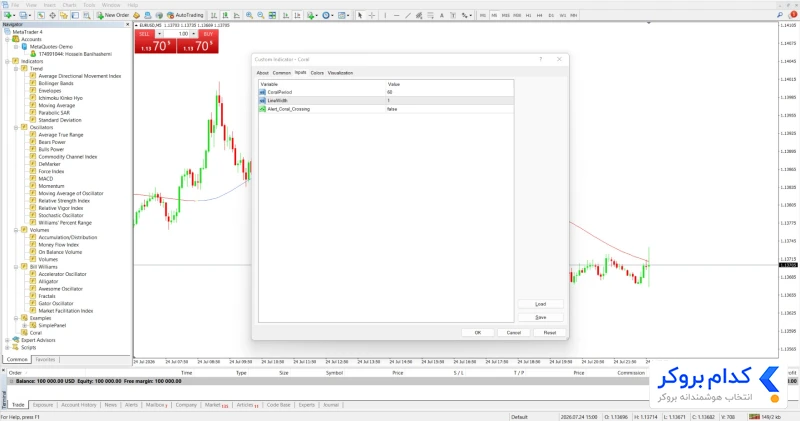Select the Crosshair tool
Image resolution: width=800 pixels, height=421 pixels.
371,15
